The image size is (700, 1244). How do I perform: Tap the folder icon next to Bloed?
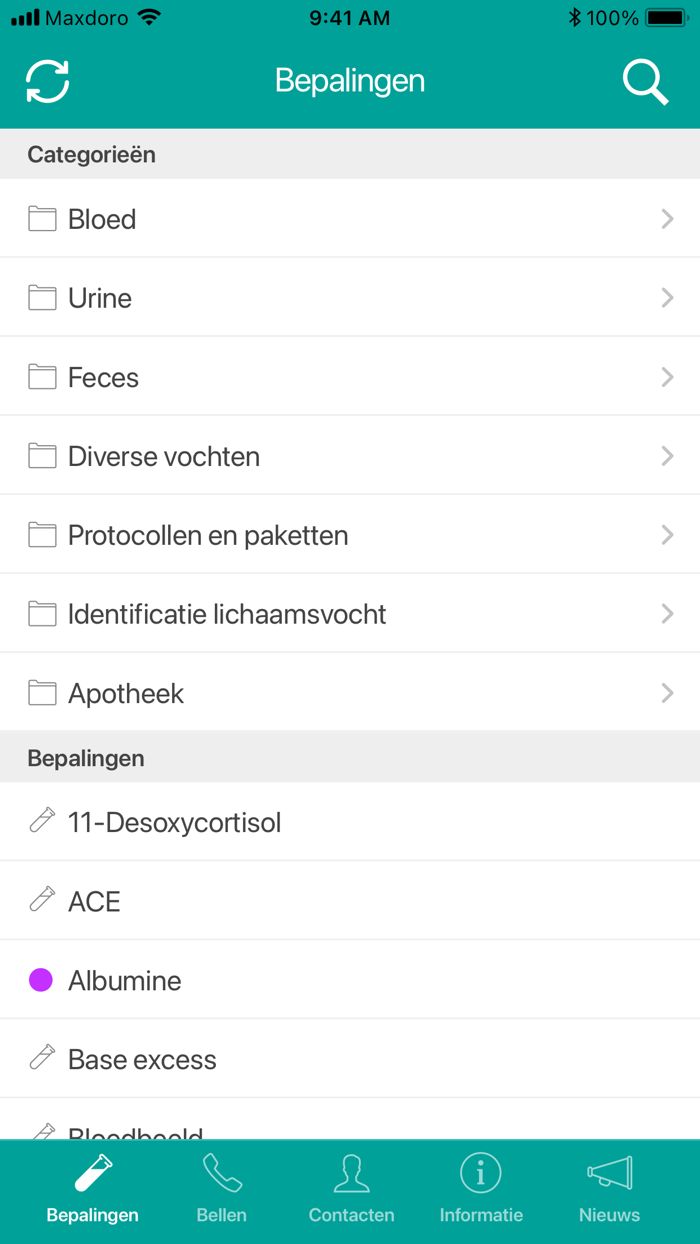pos(41,218)
